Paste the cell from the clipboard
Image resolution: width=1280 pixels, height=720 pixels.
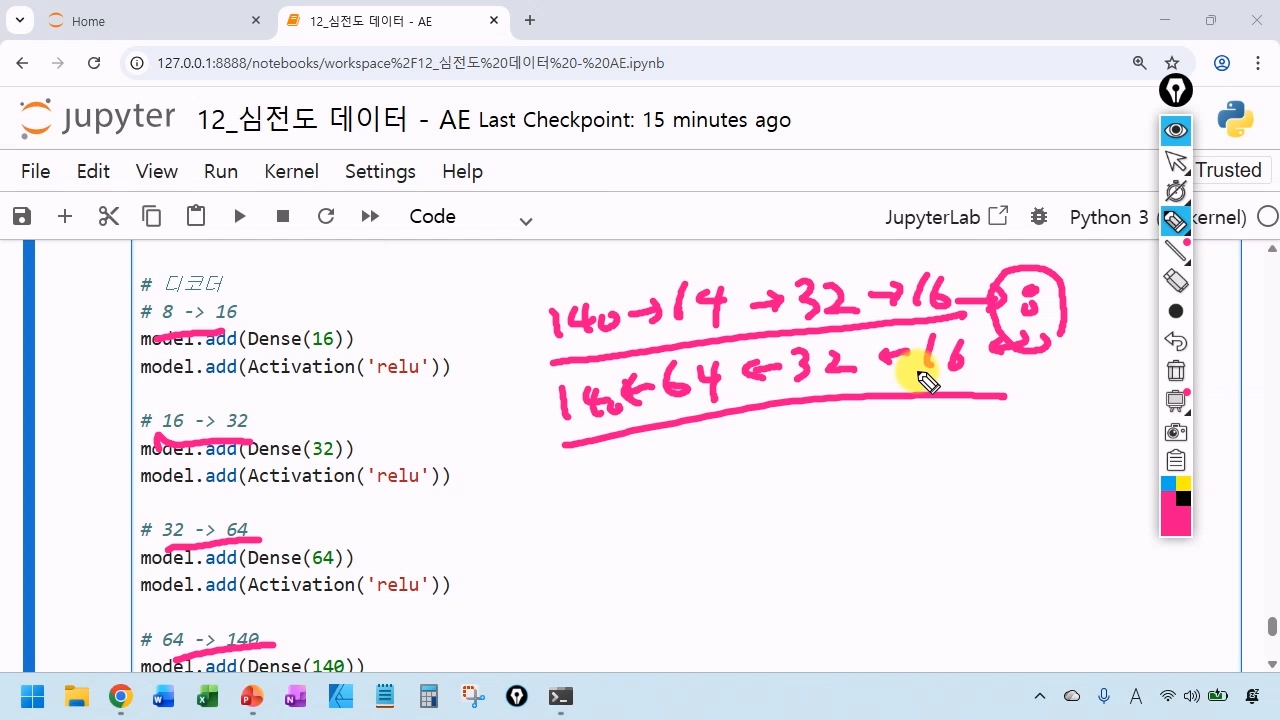196,216
